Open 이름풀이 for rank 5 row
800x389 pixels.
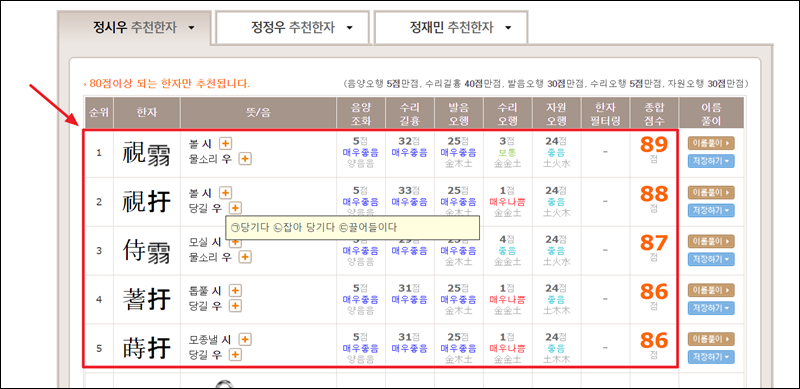pos(711,339)
